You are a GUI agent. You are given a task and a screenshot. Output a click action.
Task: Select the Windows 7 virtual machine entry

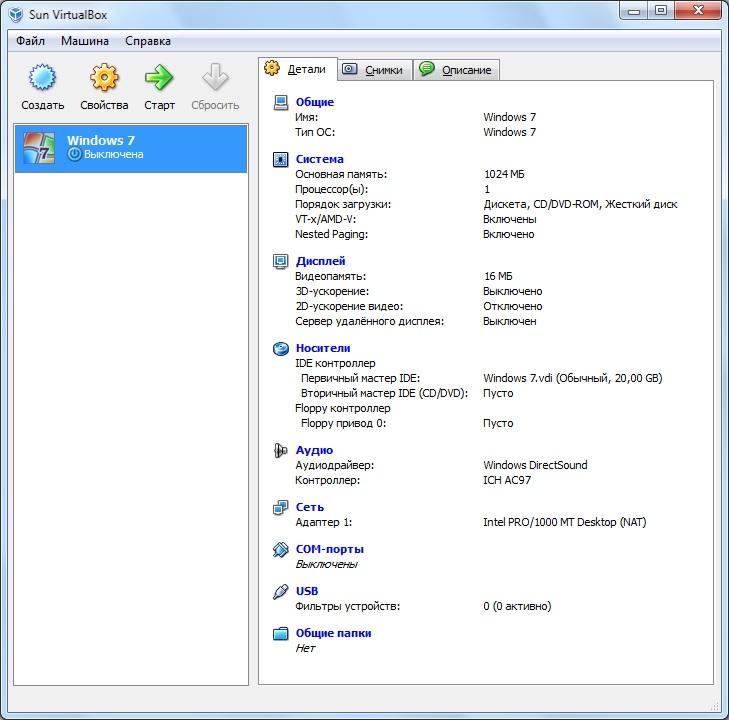click(131, 148)
